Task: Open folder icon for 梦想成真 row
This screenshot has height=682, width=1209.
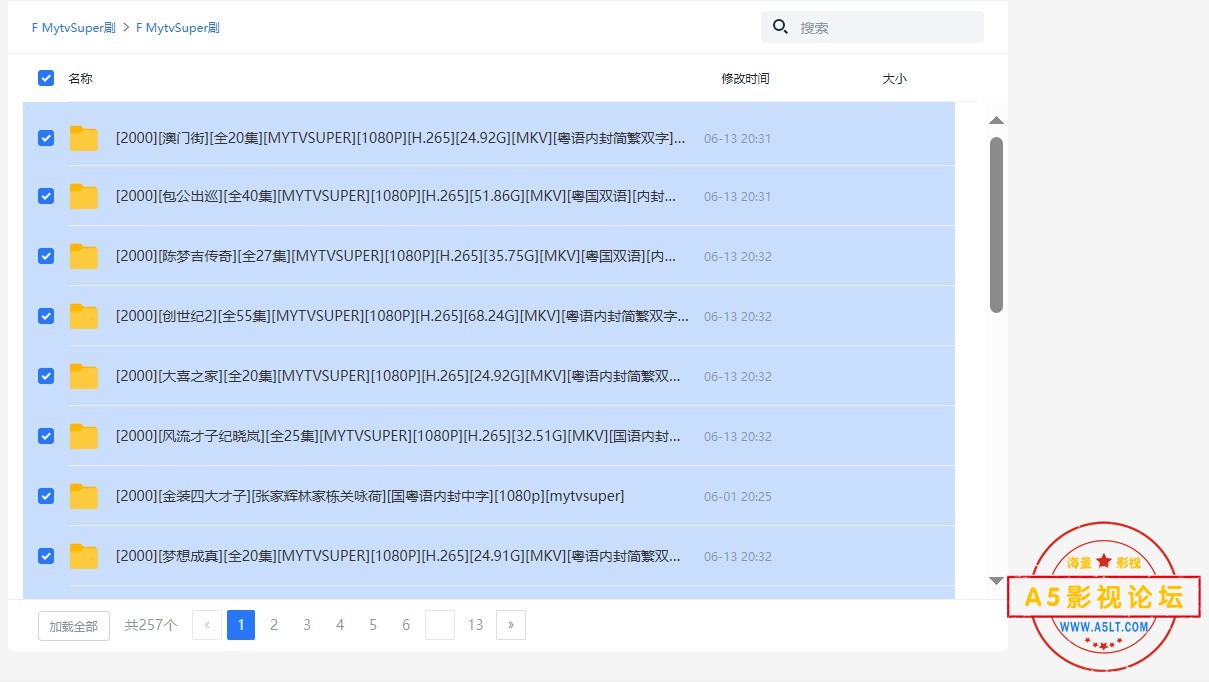Action: (x=84, y=556)
